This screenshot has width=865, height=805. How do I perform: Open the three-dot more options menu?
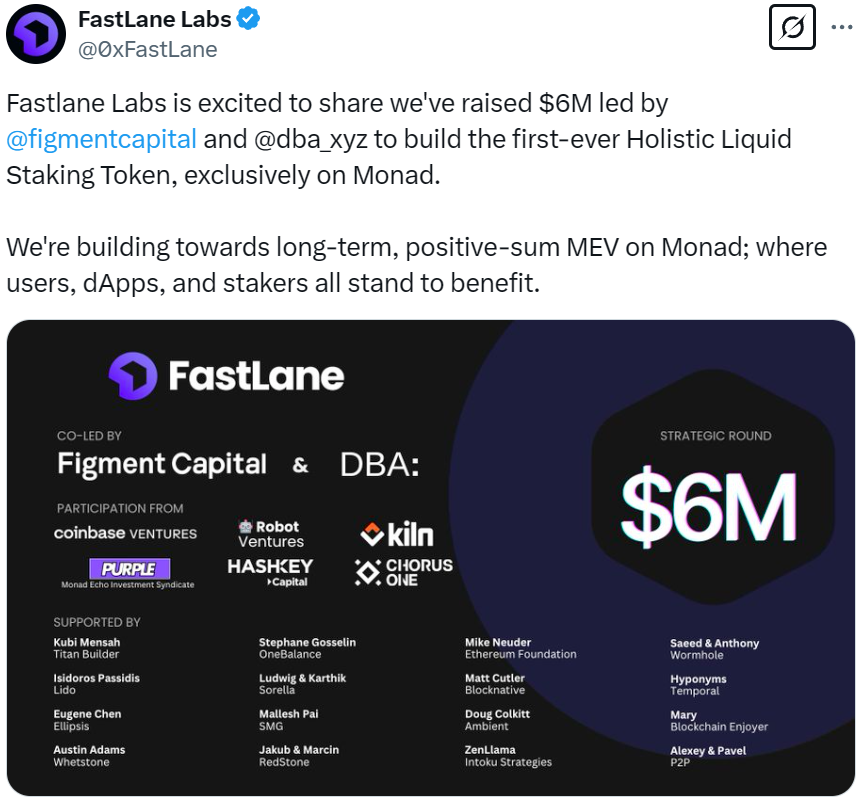839,29
